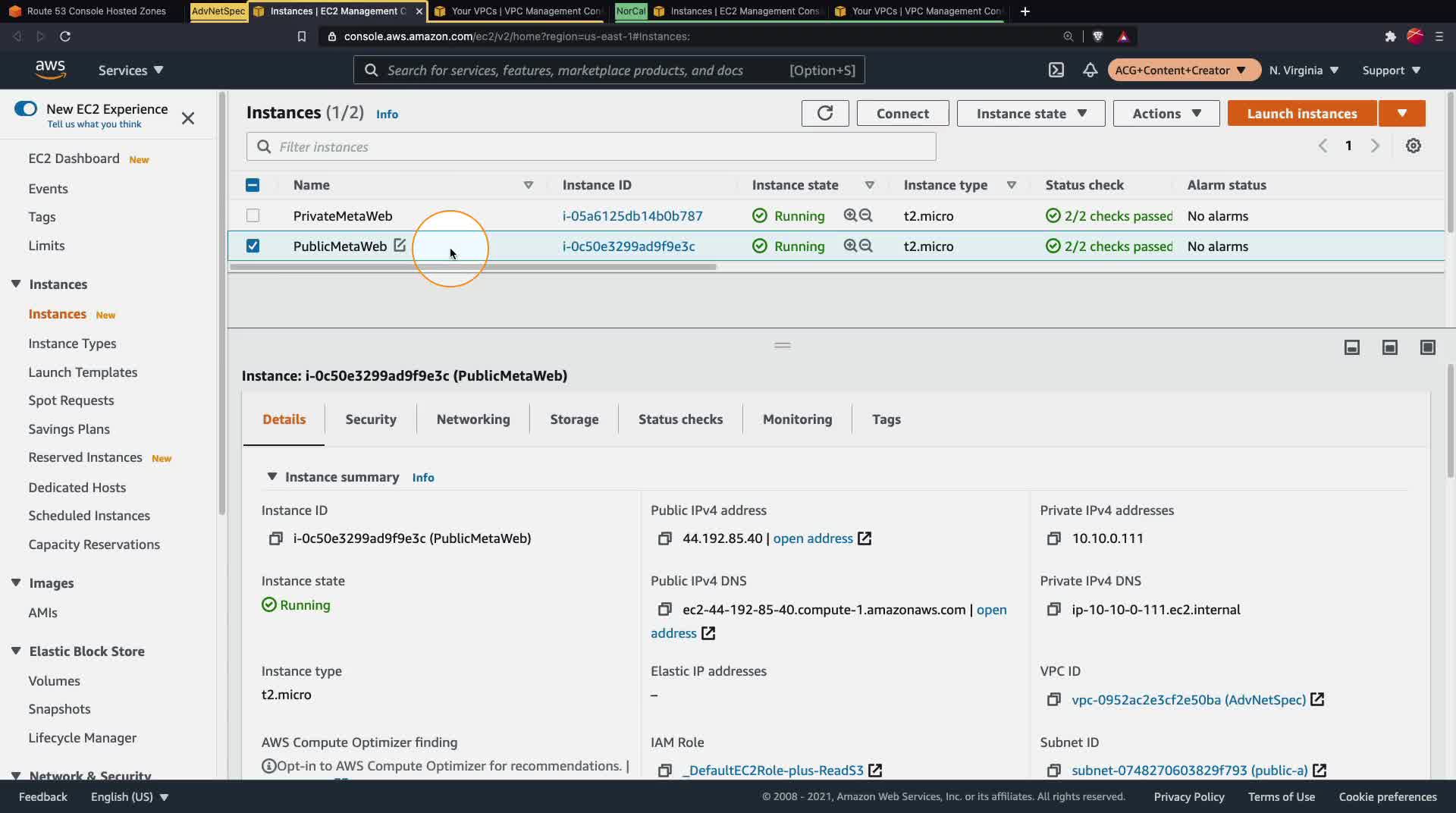This screenshot has width=1456, height=813.
Task: Click the AWS logo home icon
Action: [50, 70]
